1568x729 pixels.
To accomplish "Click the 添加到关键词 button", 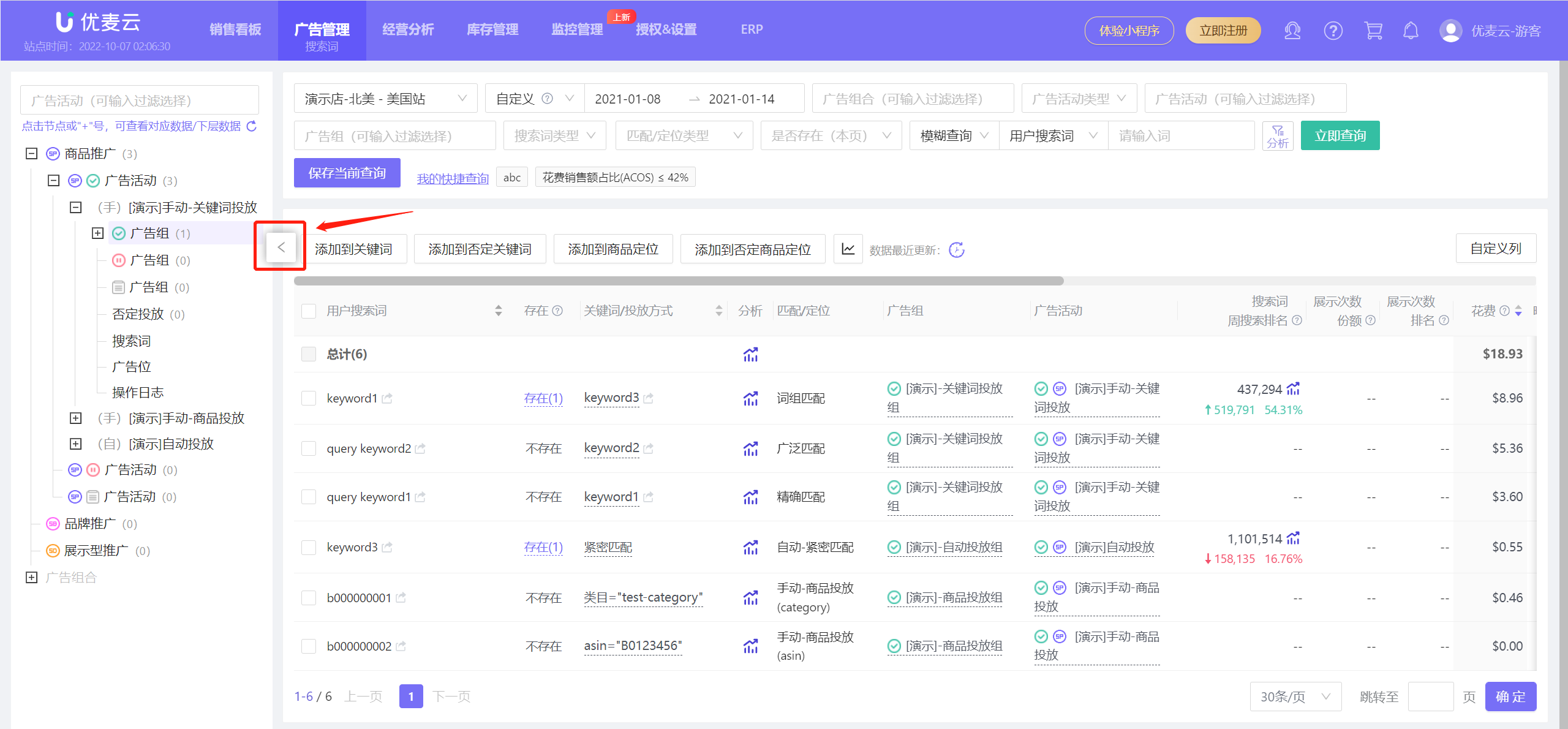I will (x=355, y=249).
